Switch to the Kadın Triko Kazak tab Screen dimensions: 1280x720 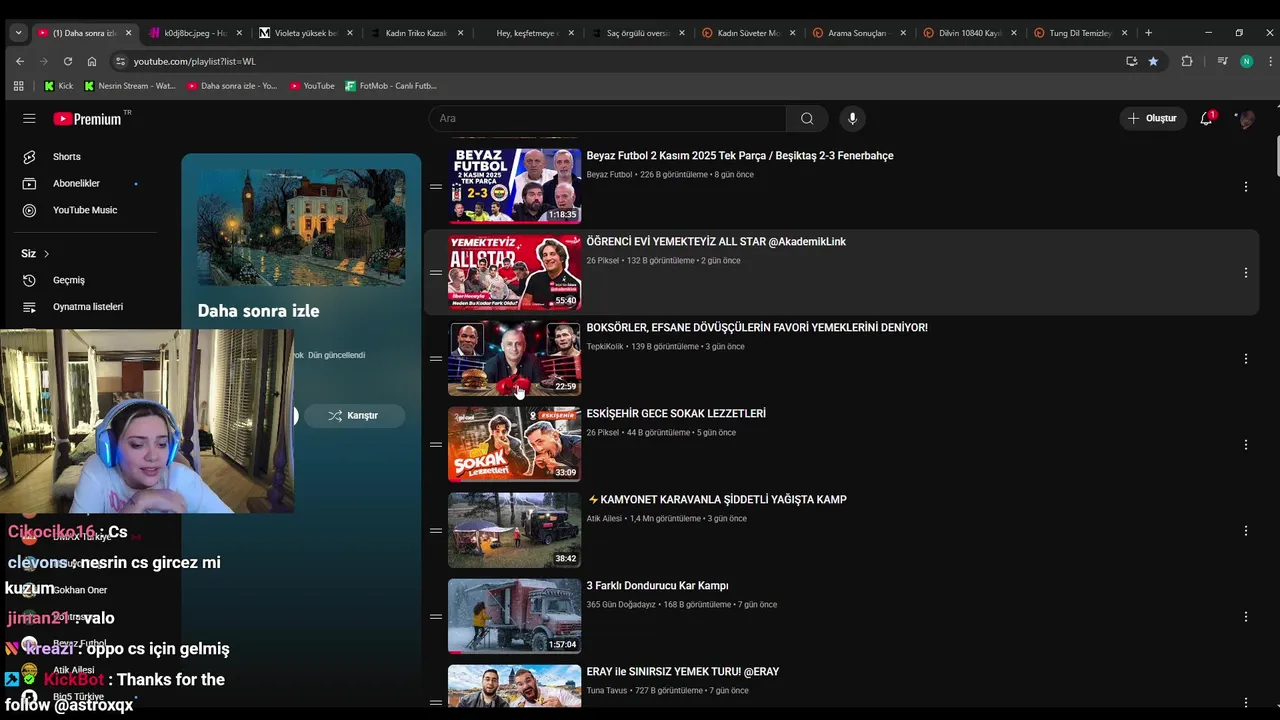(x=416, y=33)
